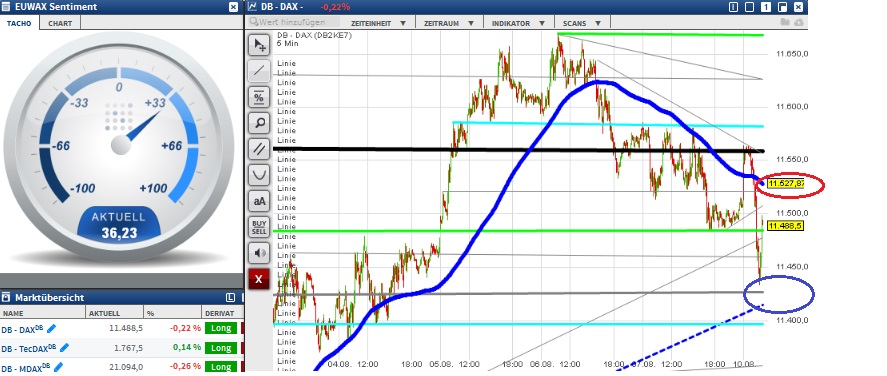Click the Long button for DB - DAX

click(221, 328)
